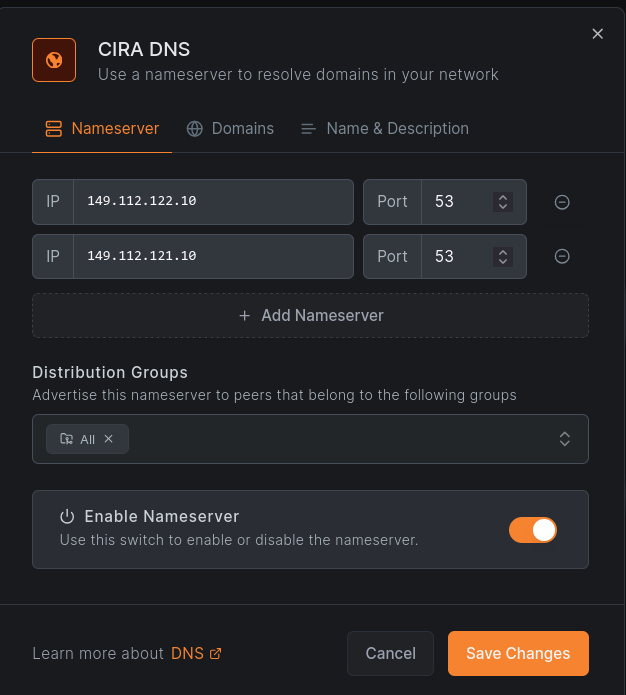Cancel the nameserver changes
Image resolution: width=626 pixels, height=695 pixels.
pos(390,653)
